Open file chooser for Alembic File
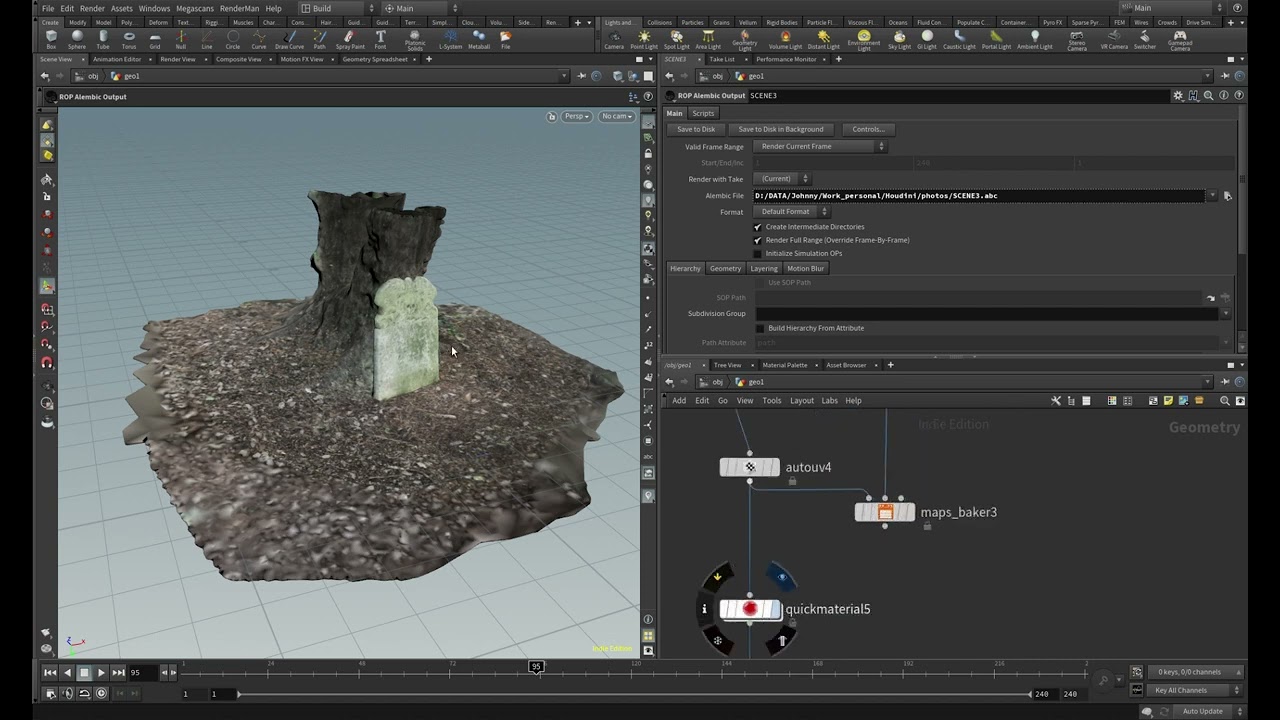Image resolution: width=1280 pixels, height=720 pixels. (x=1227, y=196)
